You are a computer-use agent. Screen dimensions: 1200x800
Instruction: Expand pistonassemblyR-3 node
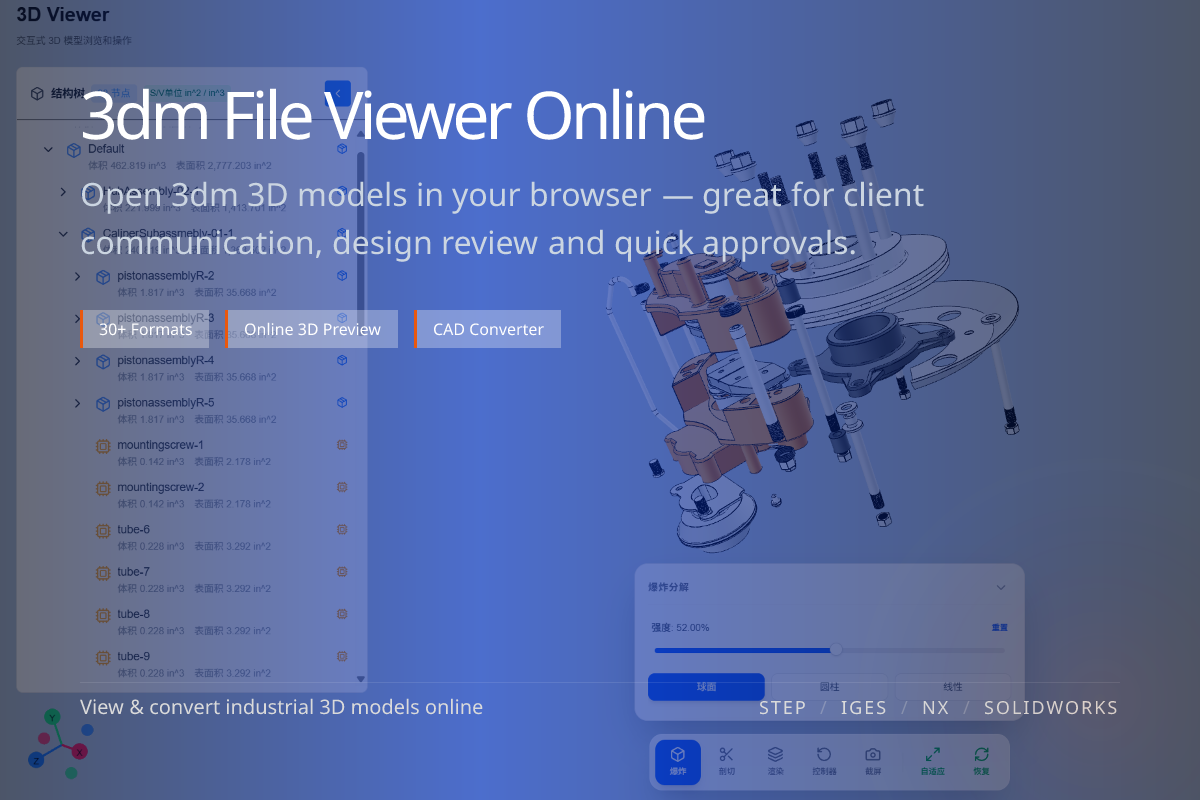point(78,319)
